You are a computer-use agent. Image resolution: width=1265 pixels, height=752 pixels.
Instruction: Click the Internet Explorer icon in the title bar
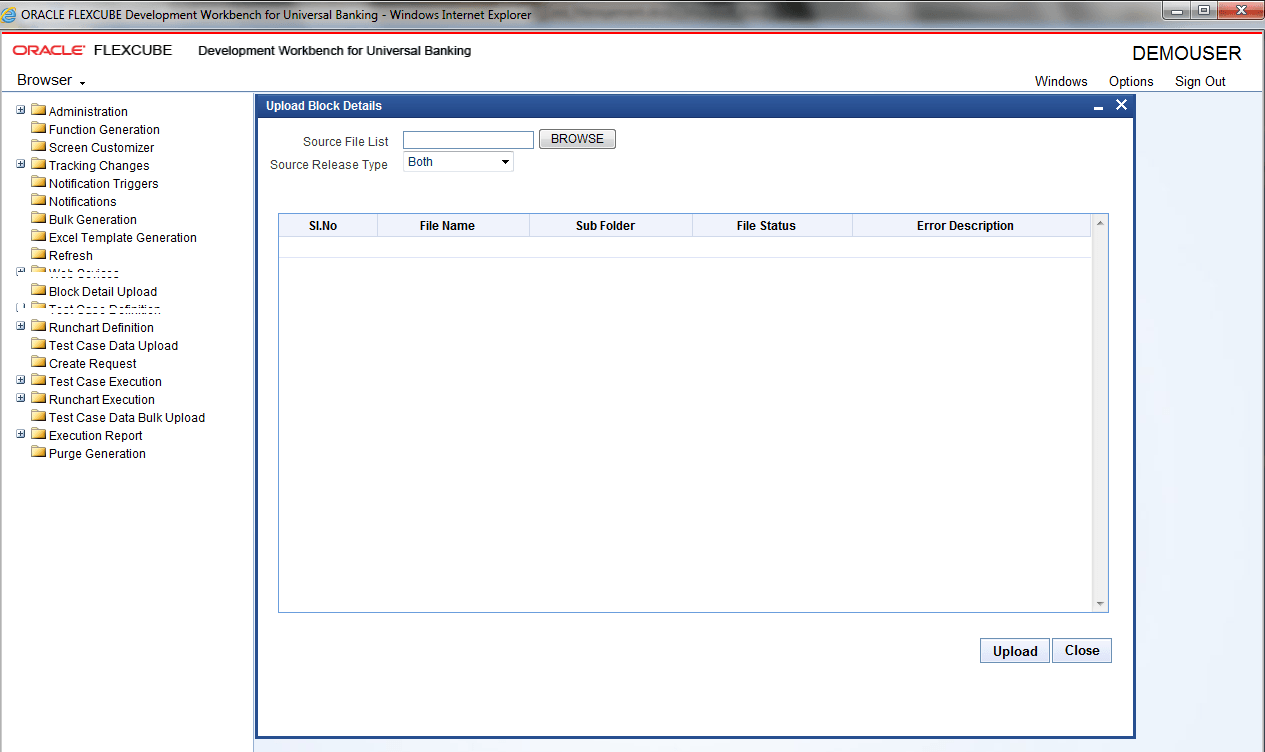10,14
